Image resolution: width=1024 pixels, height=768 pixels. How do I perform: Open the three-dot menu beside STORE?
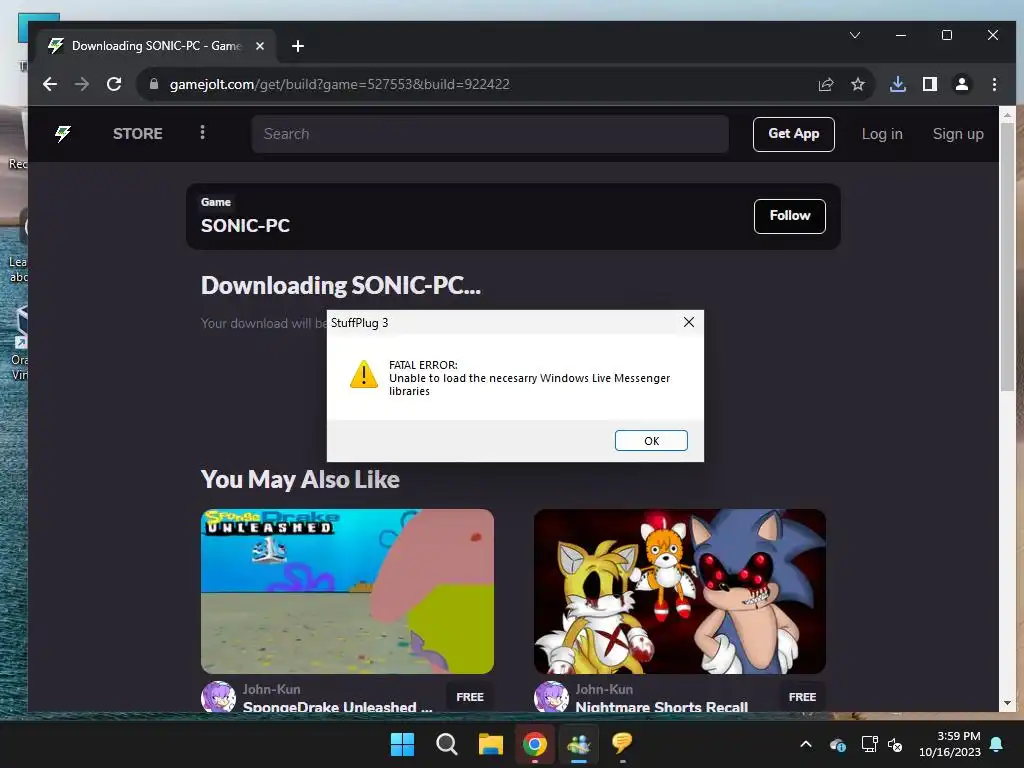click(202, 133)
